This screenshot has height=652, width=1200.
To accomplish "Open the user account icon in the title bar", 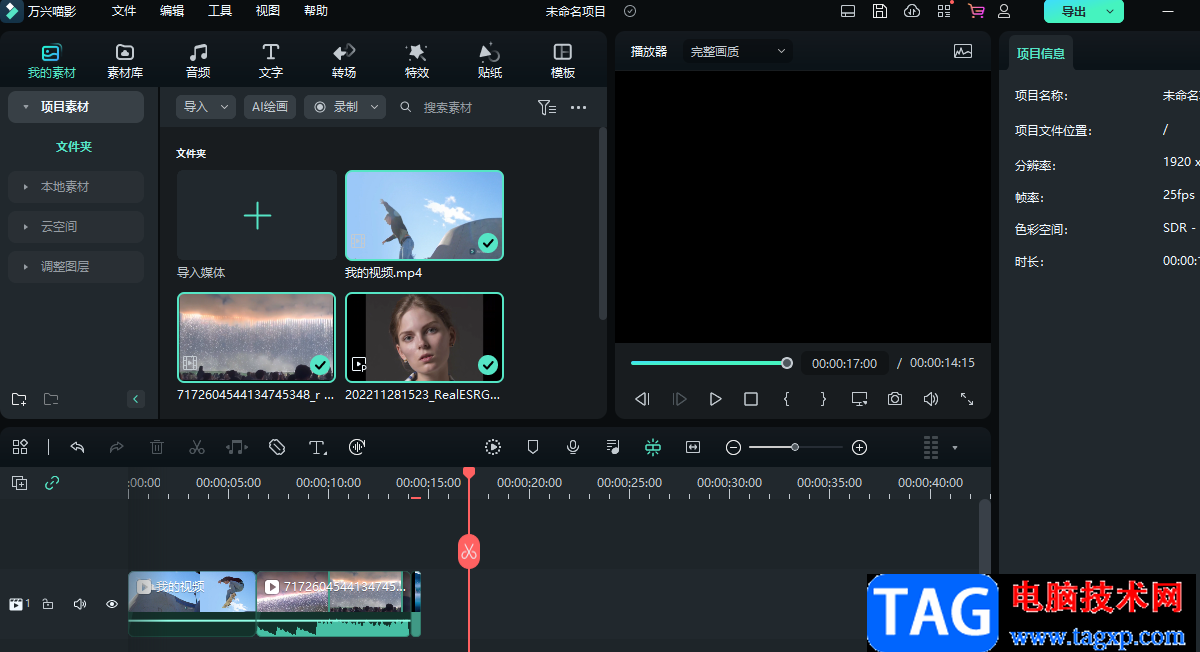I will [x=1004, y=11].
